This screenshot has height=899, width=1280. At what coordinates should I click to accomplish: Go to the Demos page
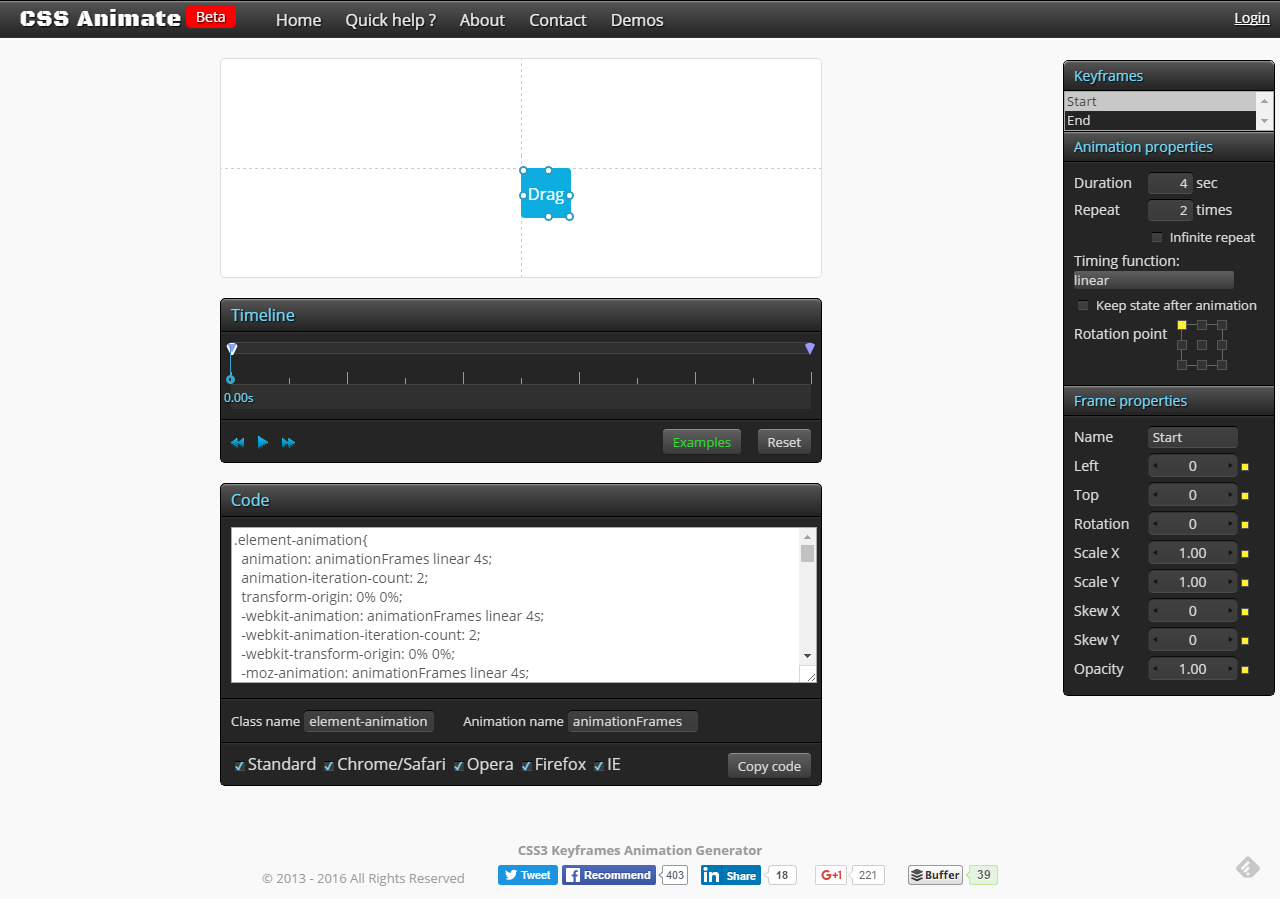click(636, 20)
